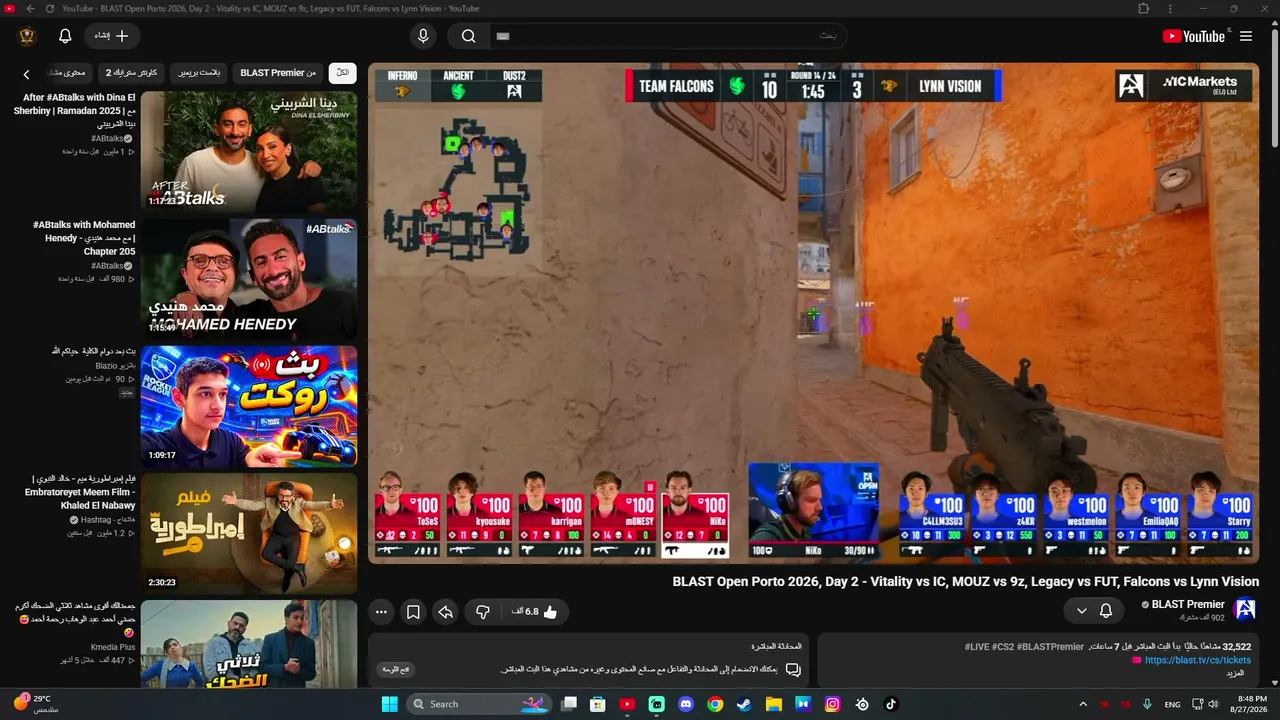Select the Counter-Strike 2 filter chip

pos(132,72)
